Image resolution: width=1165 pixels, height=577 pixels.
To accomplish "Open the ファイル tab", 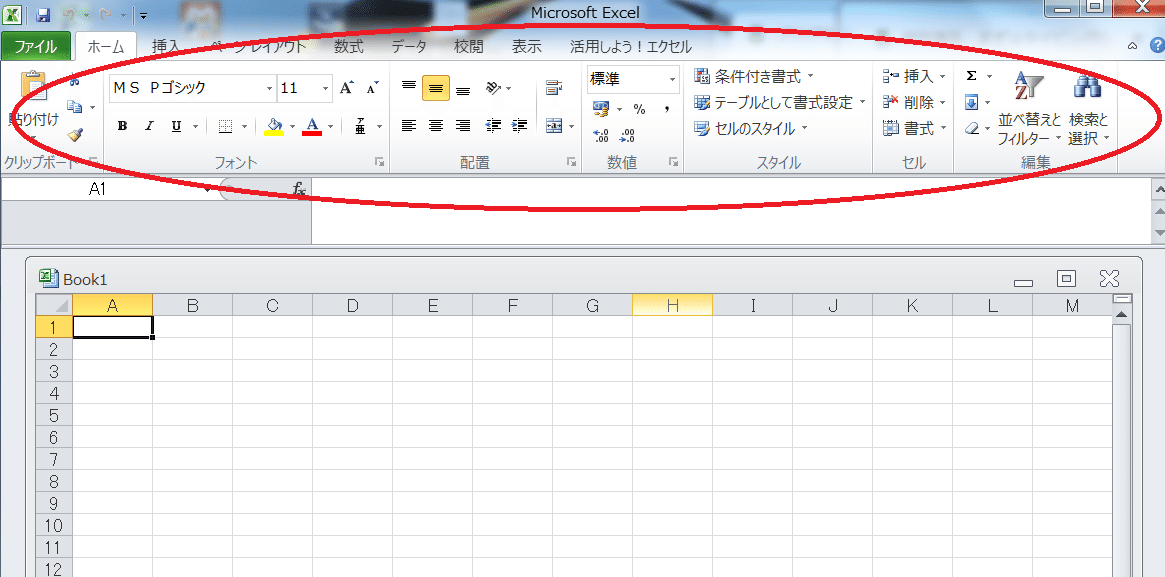I will [x=36, y=46].
